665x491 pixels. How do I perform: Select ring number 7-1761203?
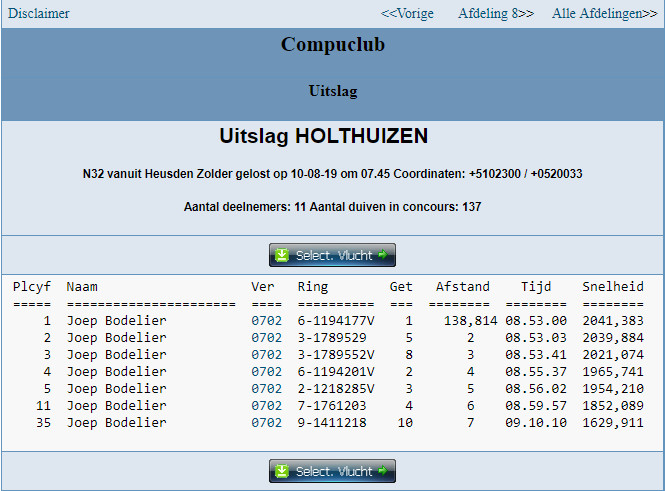(x=332, y=405)
